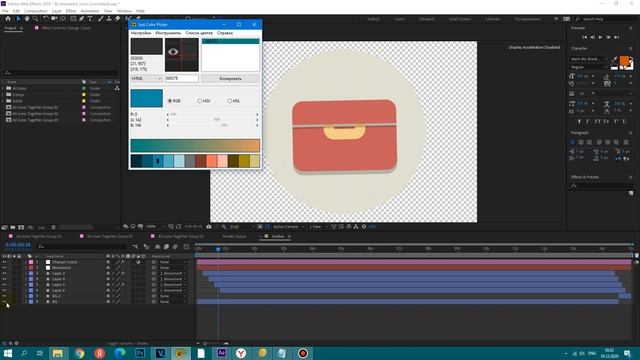
Task: Click the Graph Editor icon in timeline
Action: coord(187,247)
